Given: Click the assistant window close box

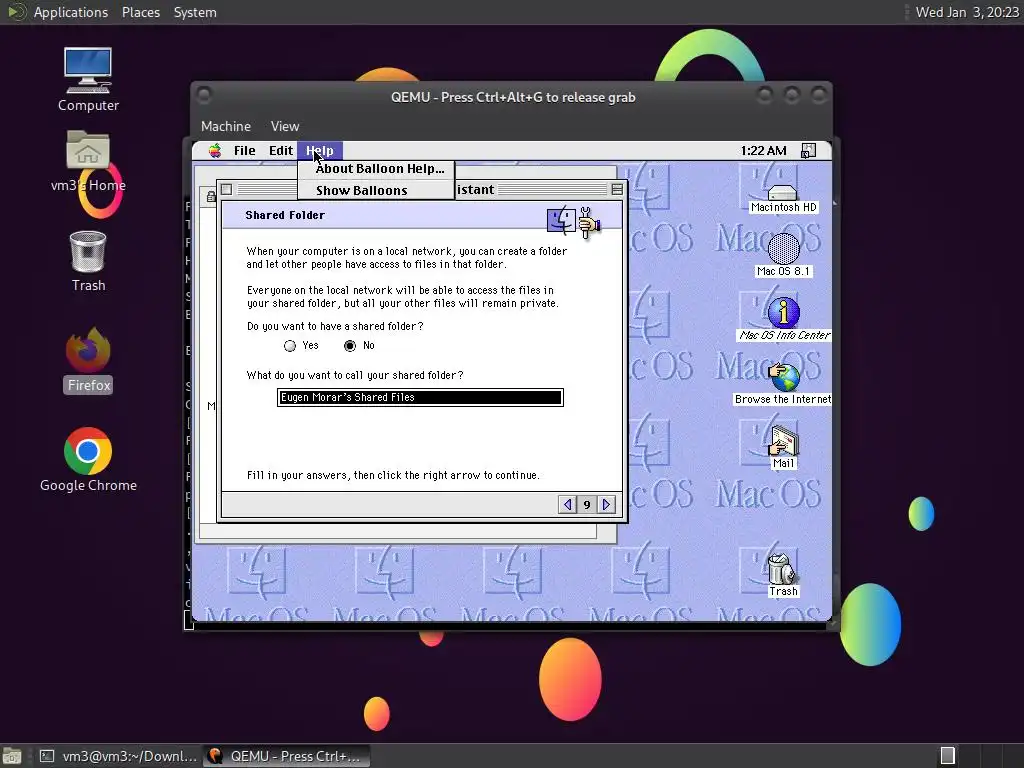Looking at the screenshot, I should point(227,189).
